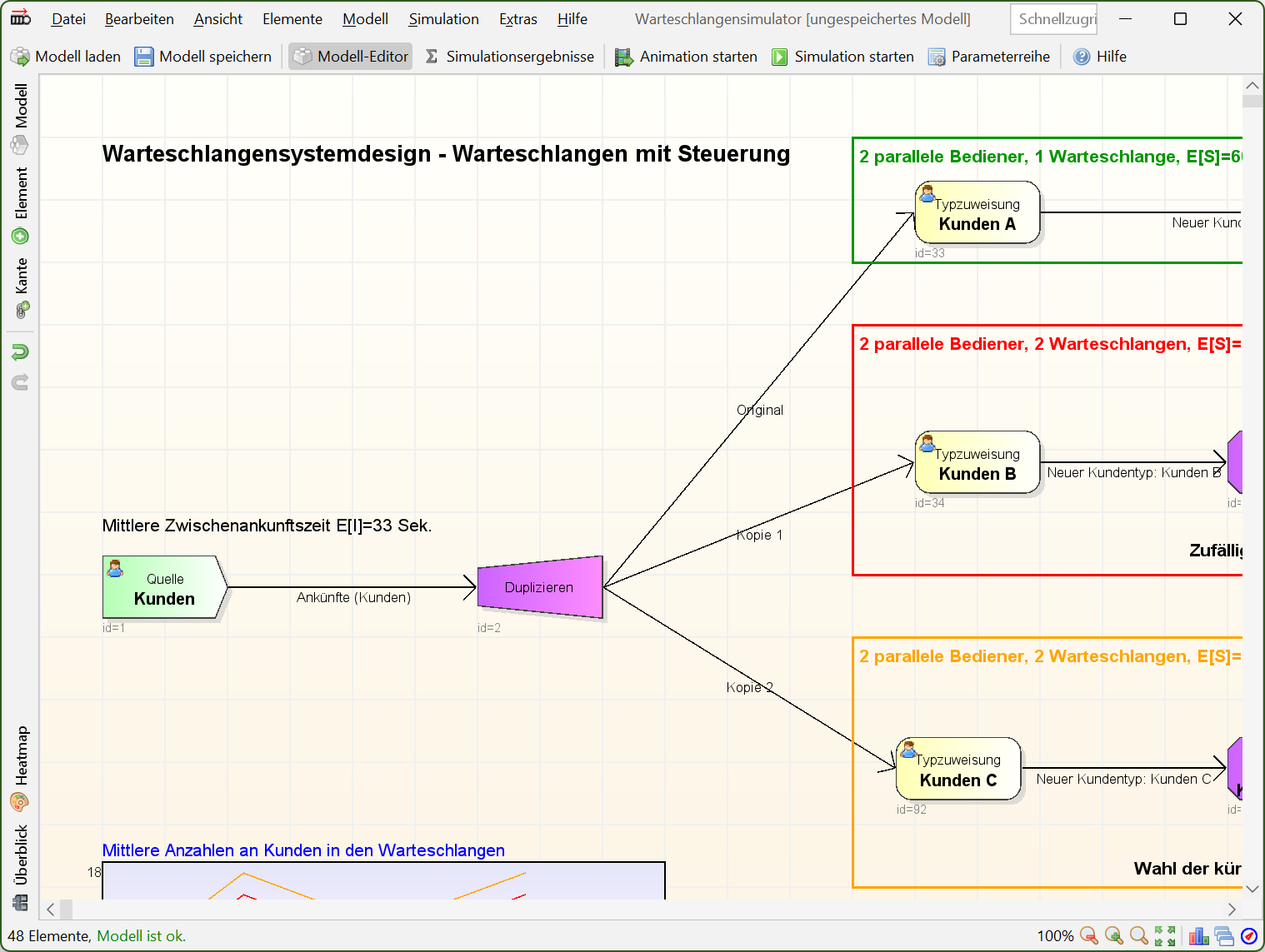1265x952 pixels.
Task: Click vertical scrollbar down arrow
Action: 1252,889
